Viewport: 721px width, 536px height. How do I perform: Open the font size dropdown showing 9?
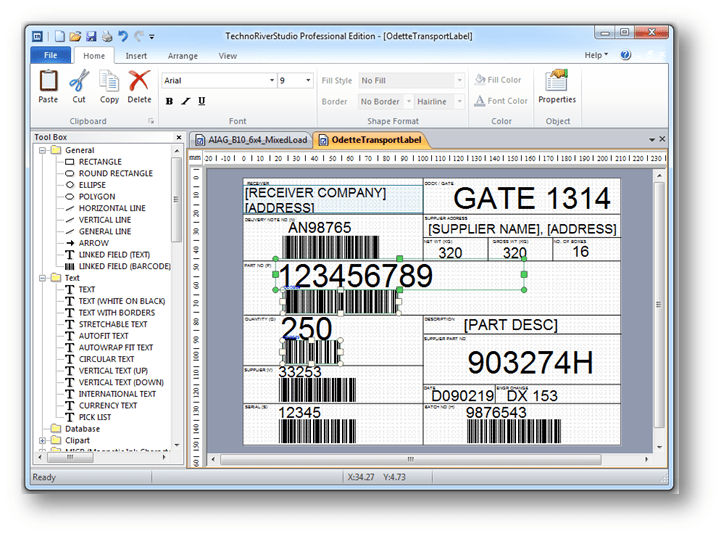coord(308,80)
